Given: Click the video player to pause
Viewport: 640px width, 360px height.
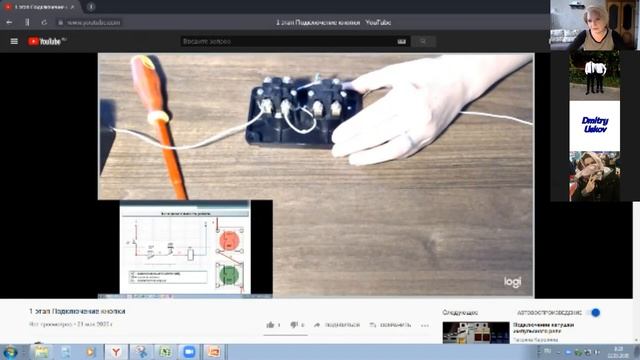Looking at the screenshot, I should pos(316,175).
